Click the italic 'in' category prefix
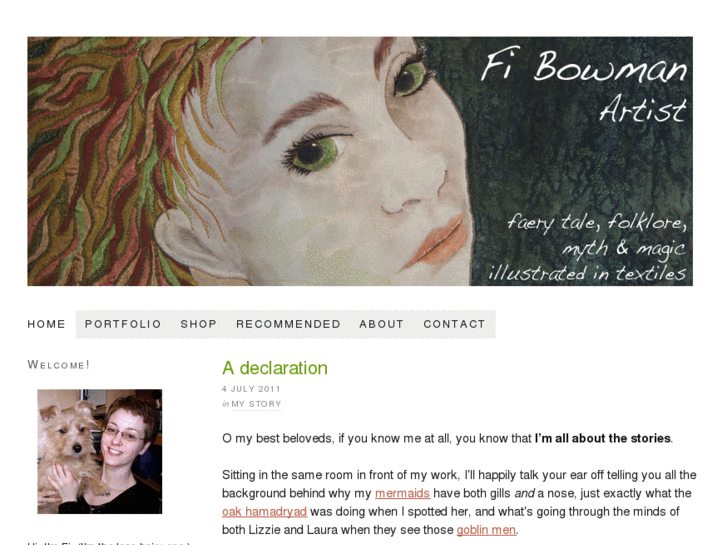The height and width of the screenshot is (545, 727). [x=225, y=404]
